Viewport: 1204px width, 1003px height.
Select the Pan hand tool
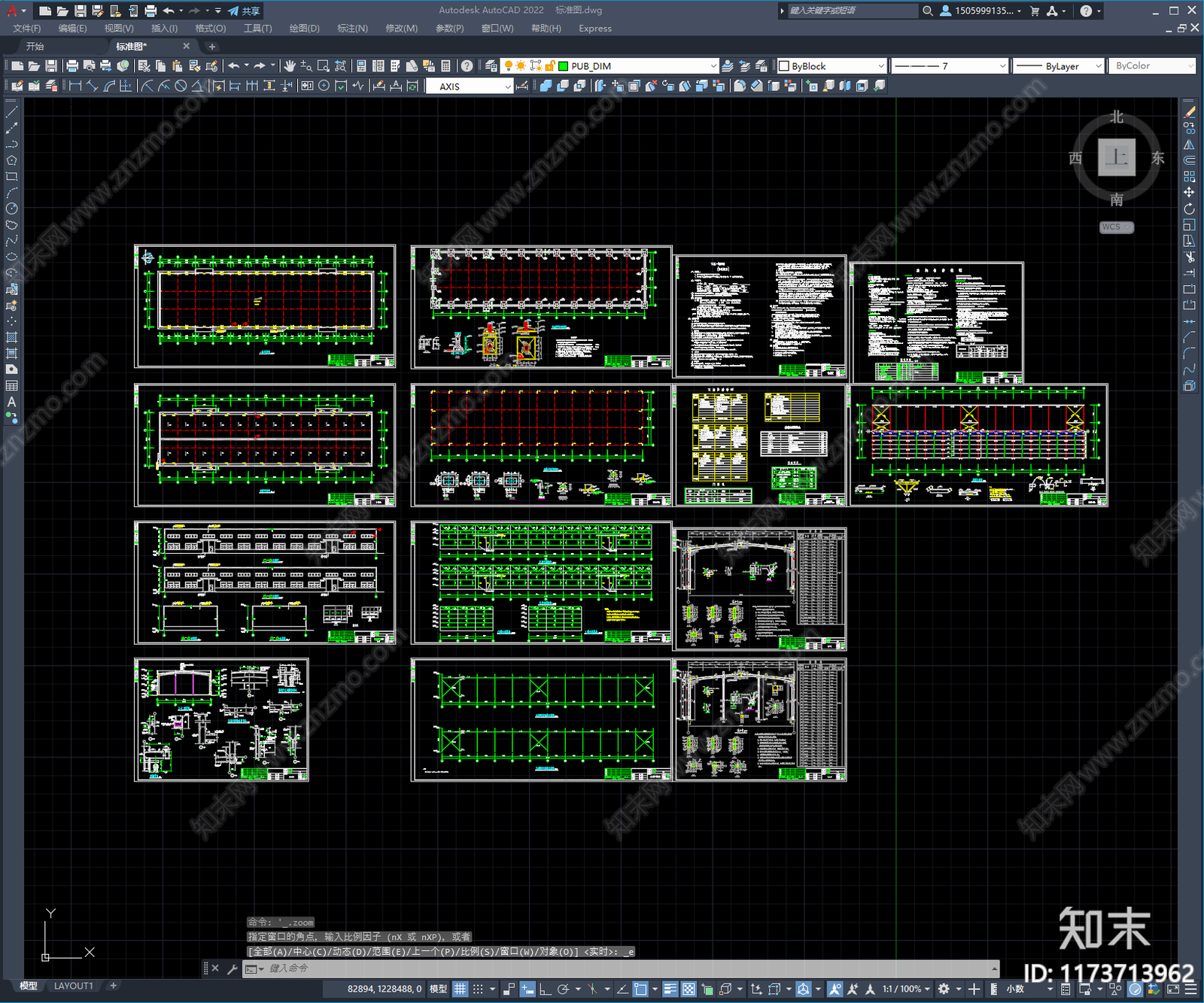tap(290, 66)
